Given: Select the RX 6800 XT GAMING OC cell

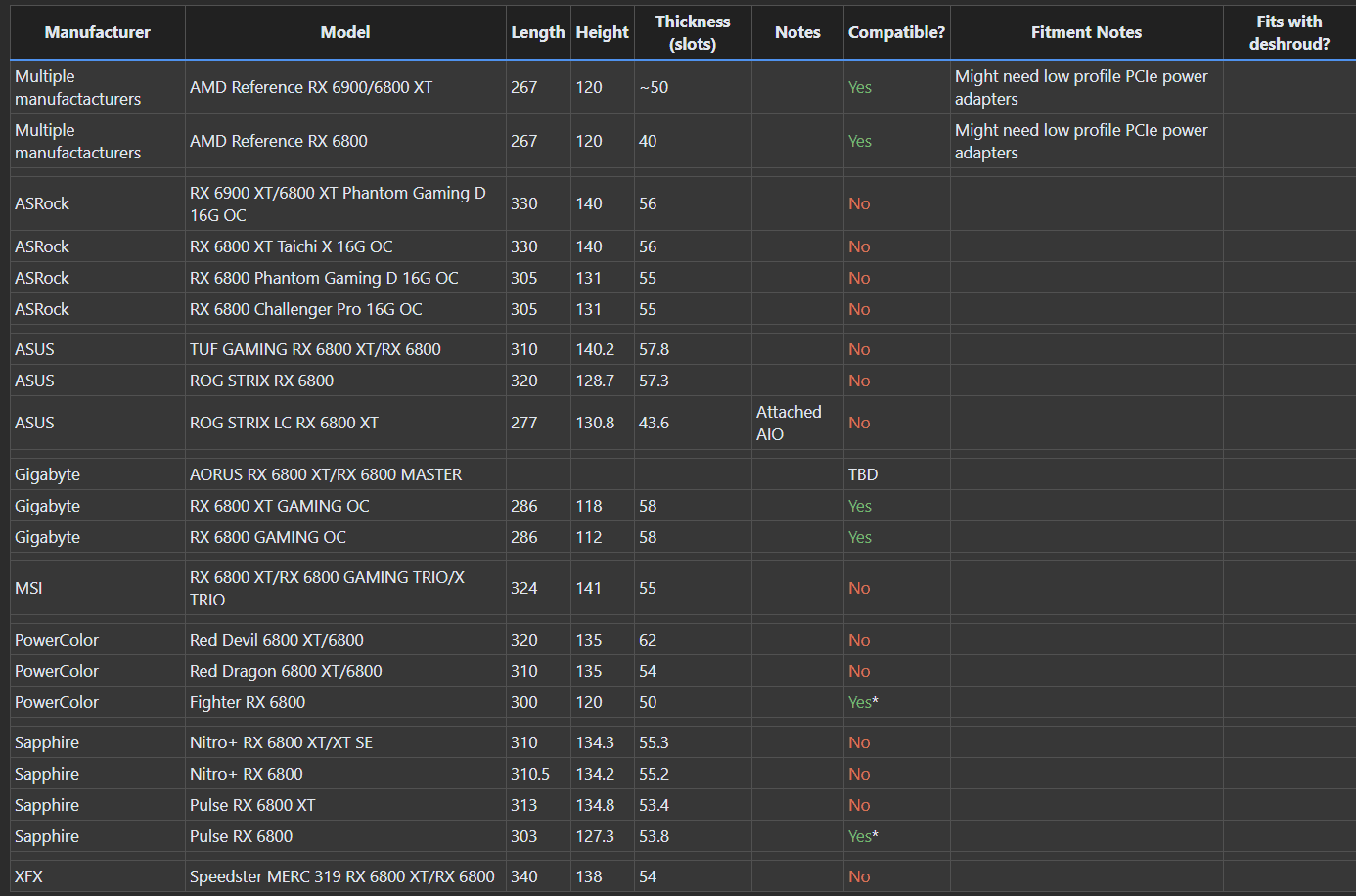Looking at the screenshot, I should tap(345, 506).
